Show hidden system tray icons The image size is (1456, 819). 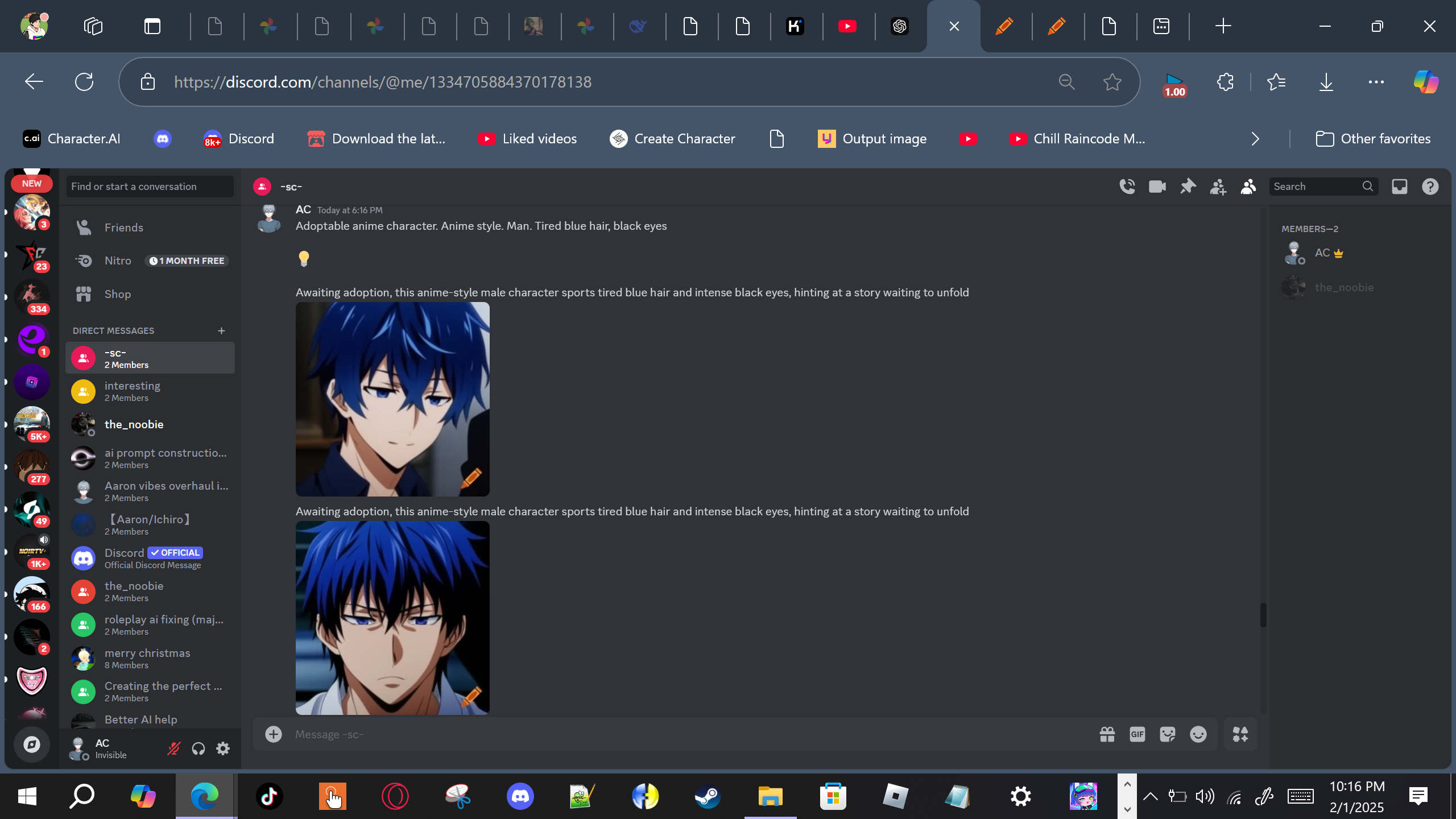tap(1150, 796)
